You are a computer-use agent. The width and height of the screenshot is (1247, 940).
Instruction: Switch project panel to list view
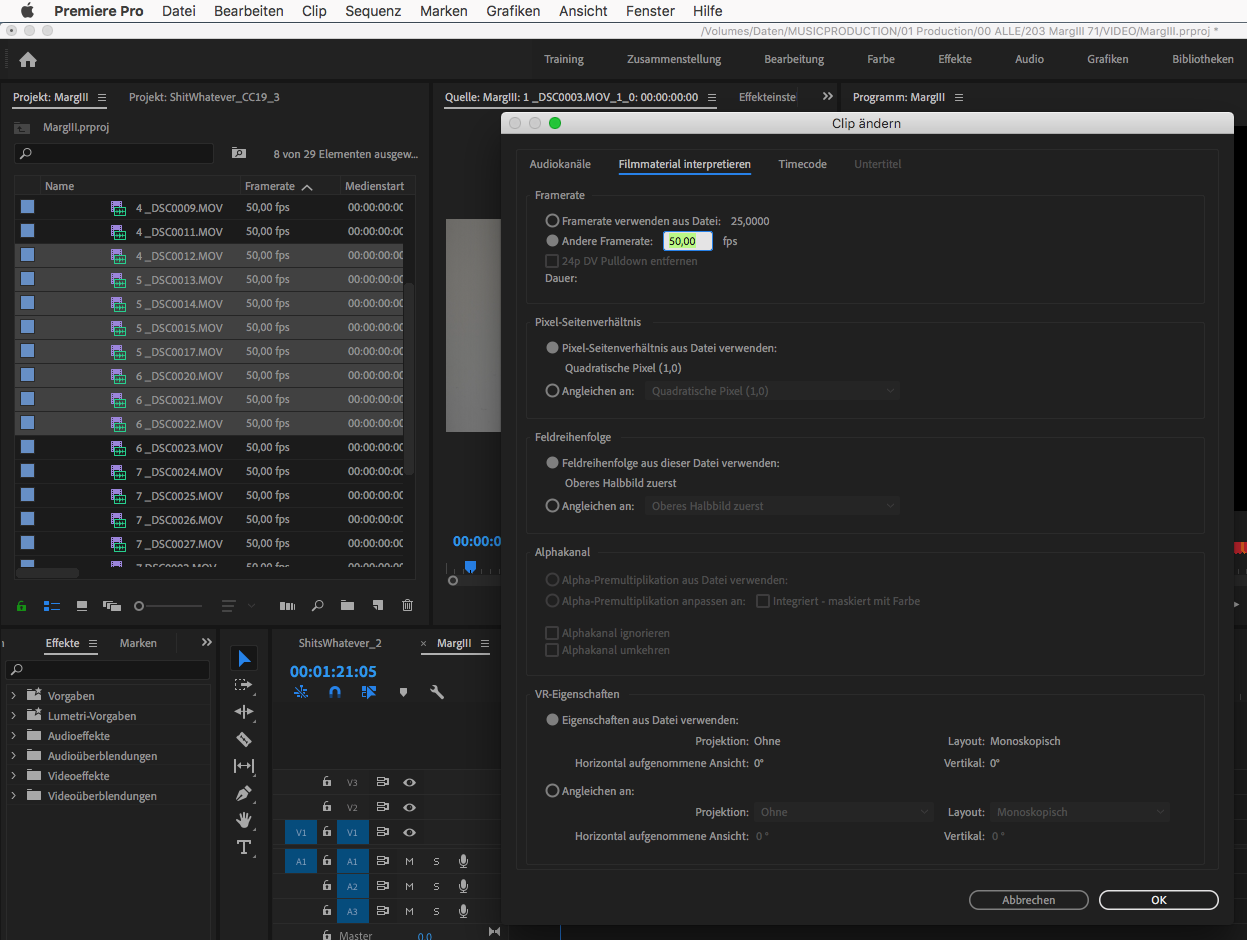coord(50,605)
